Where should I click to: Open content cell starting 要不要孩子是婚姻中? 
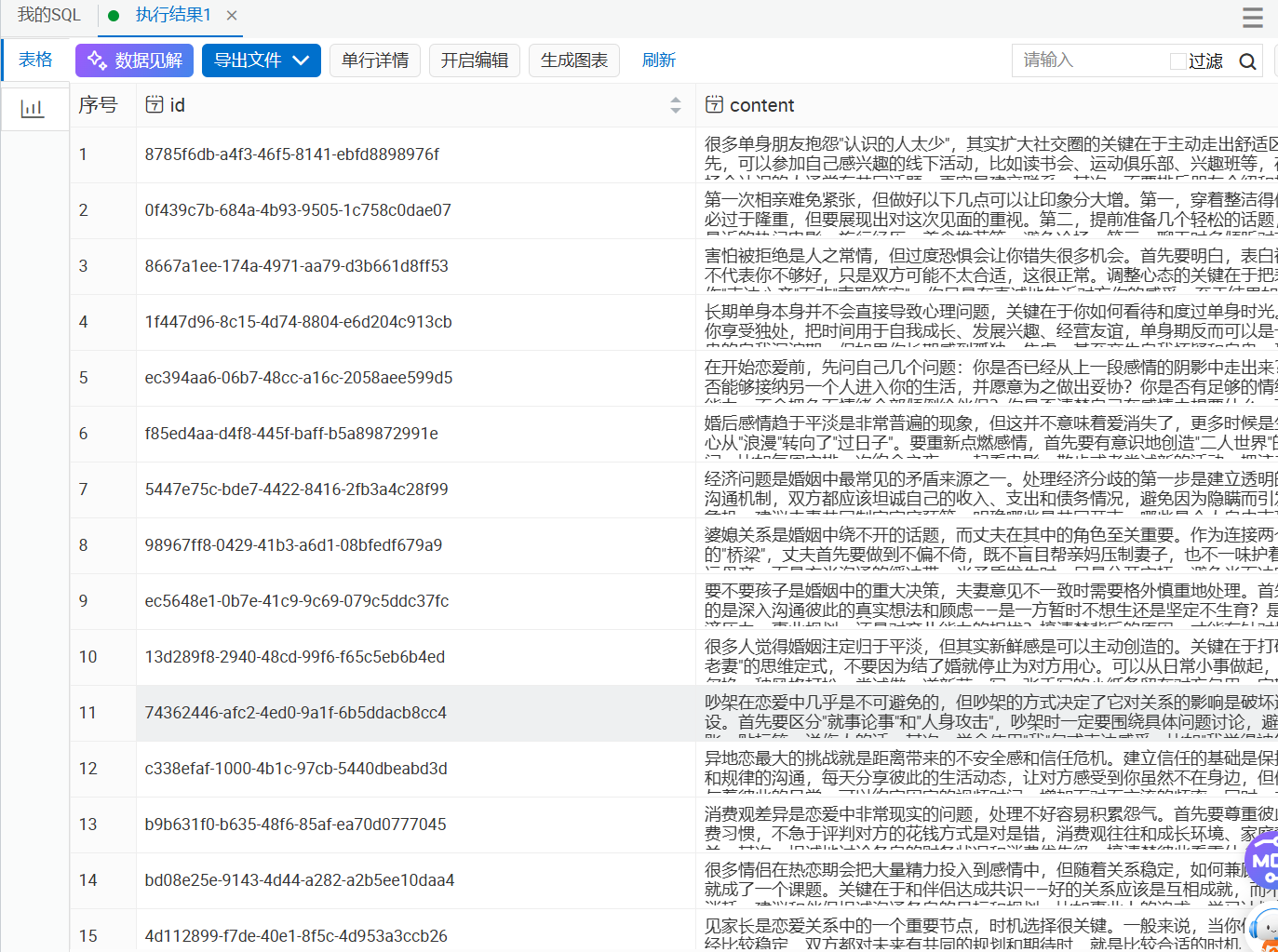coord(987,601)
